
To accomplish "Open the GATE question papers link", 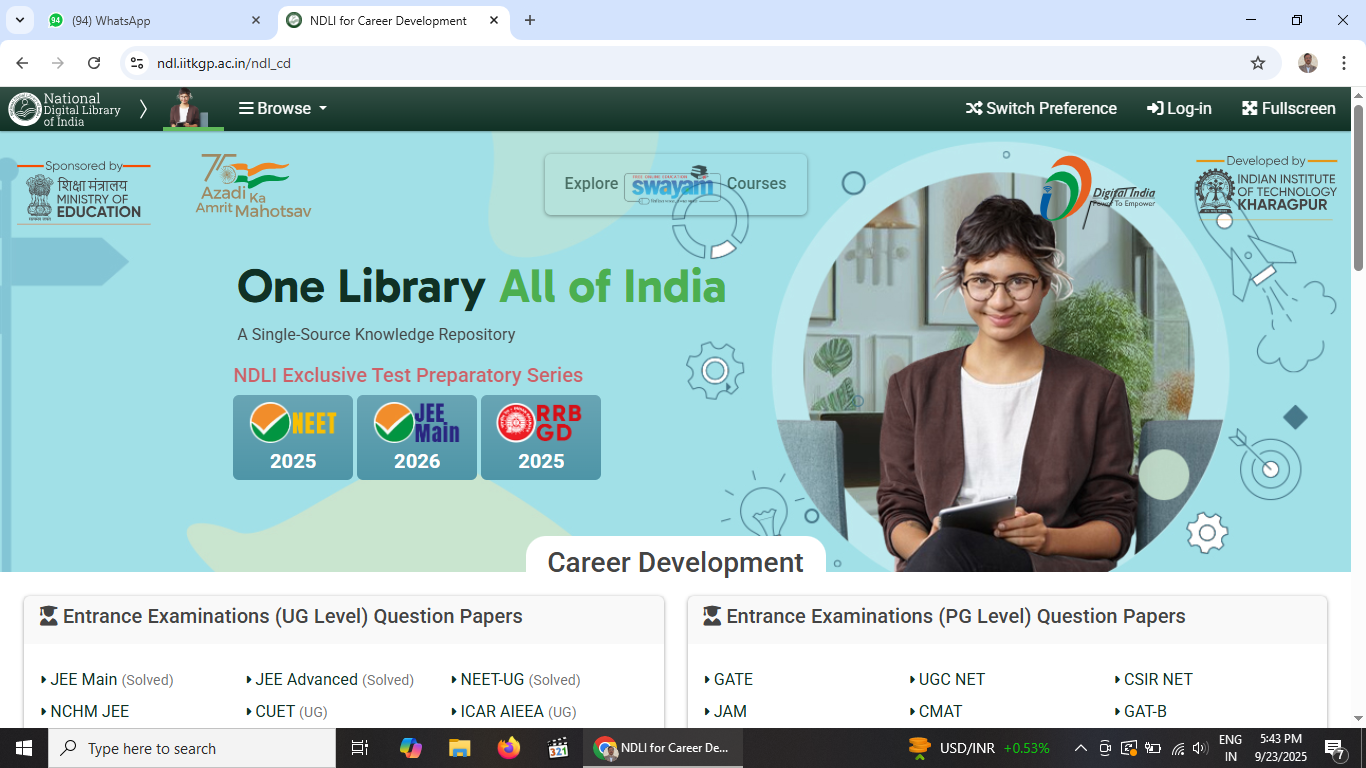I will (x=733, y=679).
